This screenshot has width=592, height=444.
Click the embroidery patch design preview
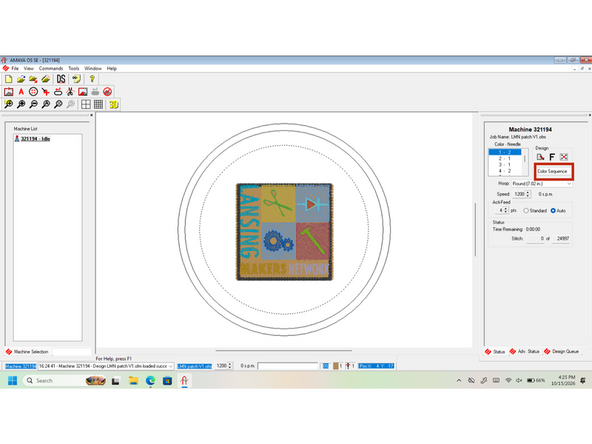(x=285, y=232)
